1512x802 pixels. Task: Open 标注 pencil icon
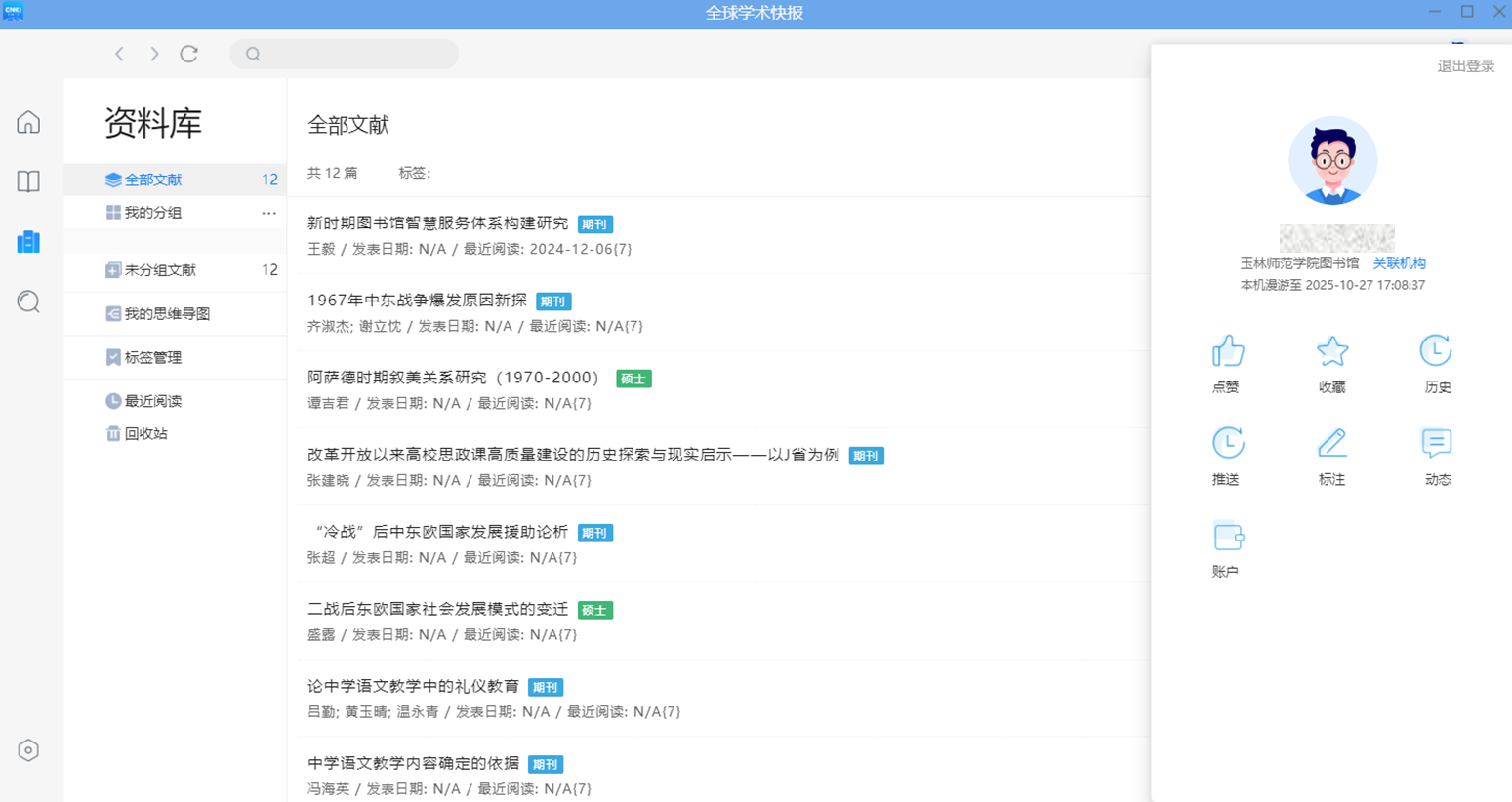1332,443
